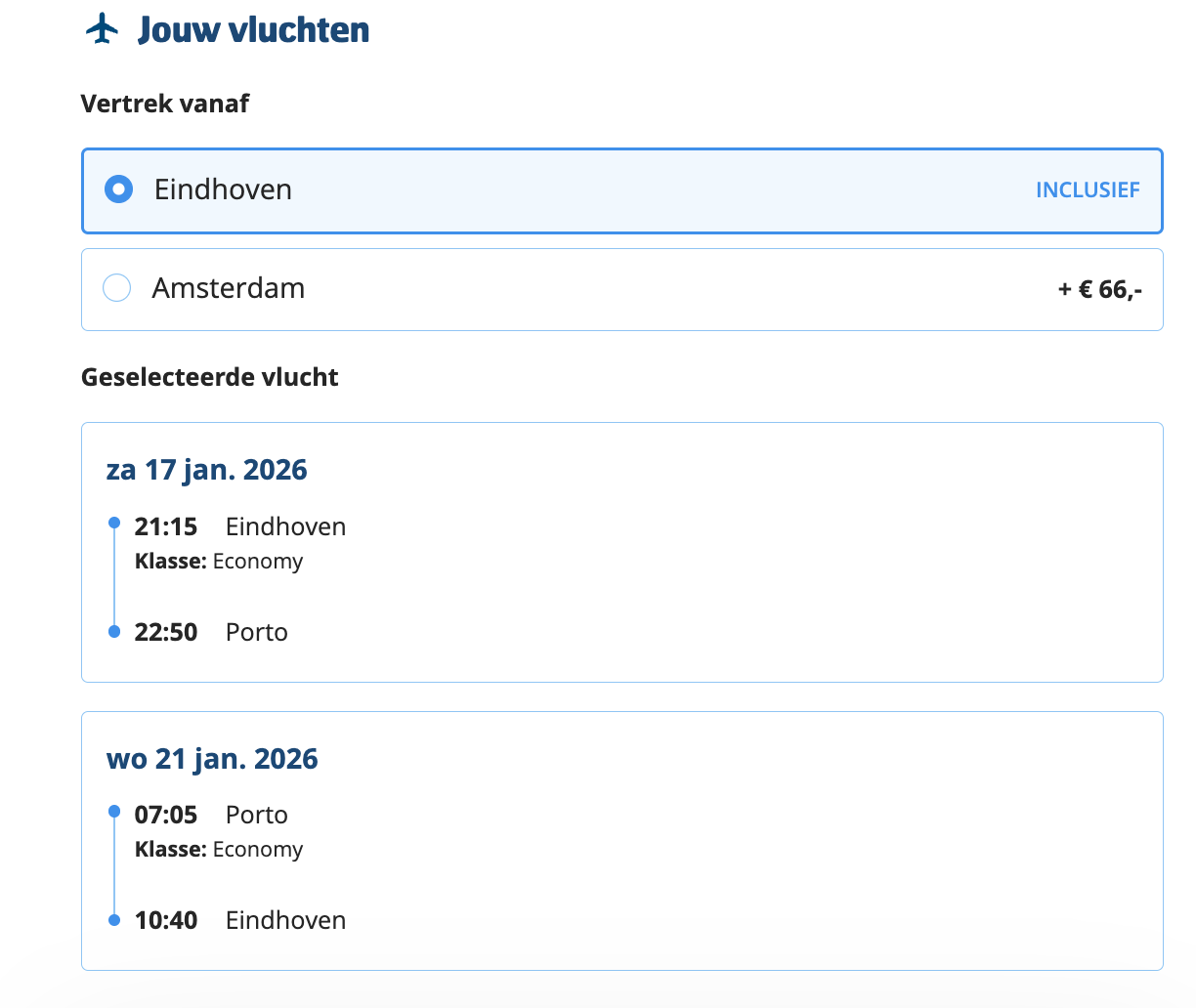Click the 21:15 departure time
Screen dimensions: 1196x1008
point(166,527)
